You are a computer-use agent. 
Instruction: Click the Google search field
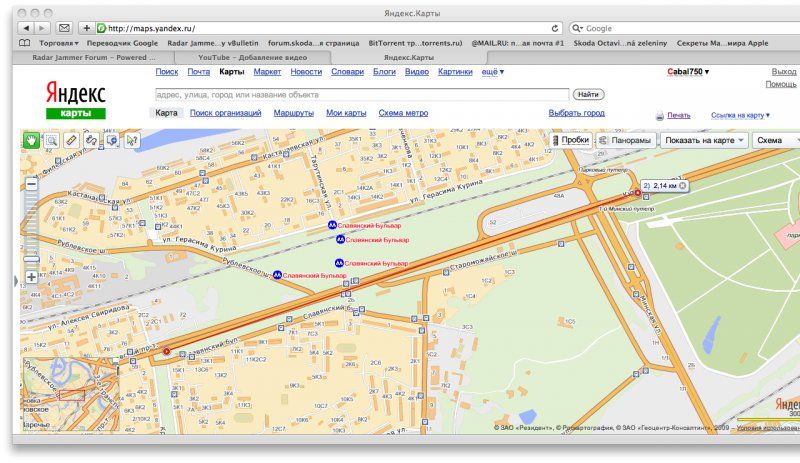684,28
